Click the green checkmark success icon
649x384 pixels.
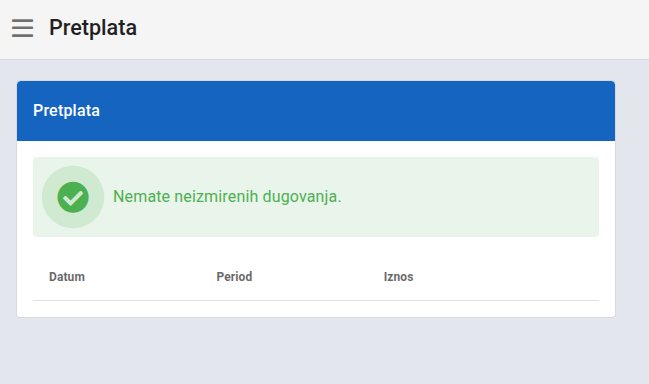(73, 197)
